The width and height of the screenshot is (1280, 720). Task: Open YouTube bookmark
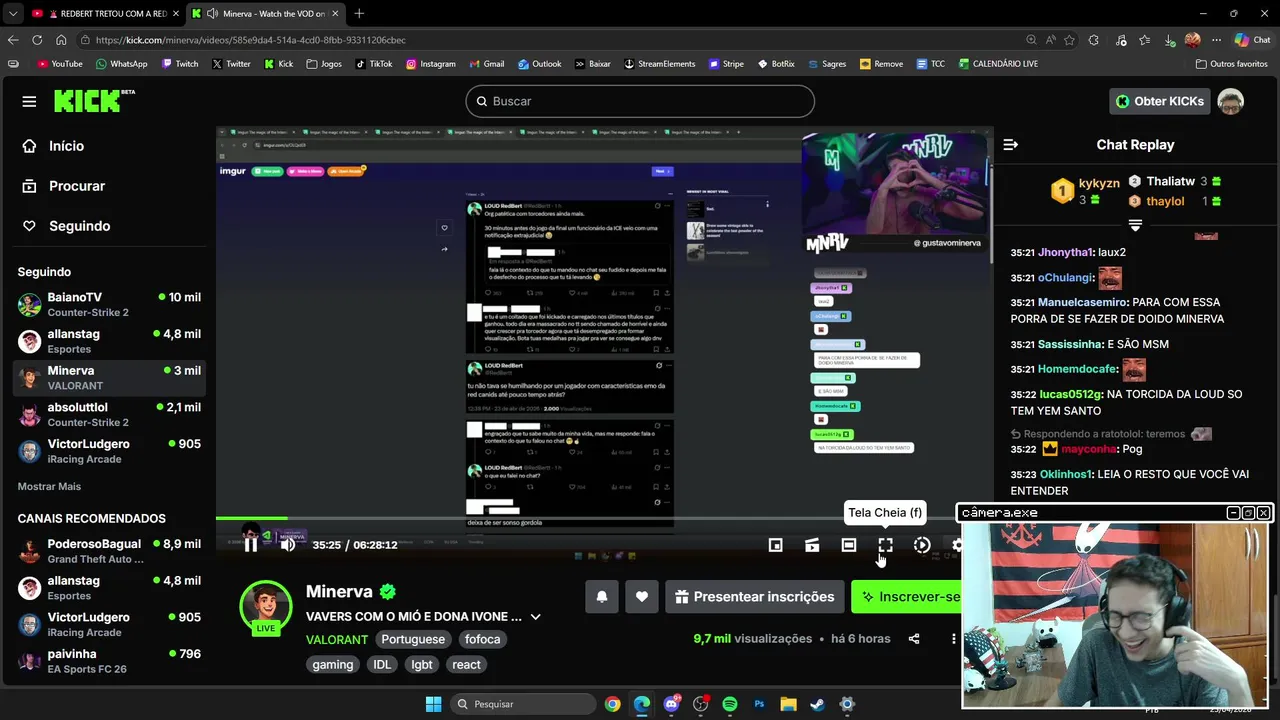(60, 64)
